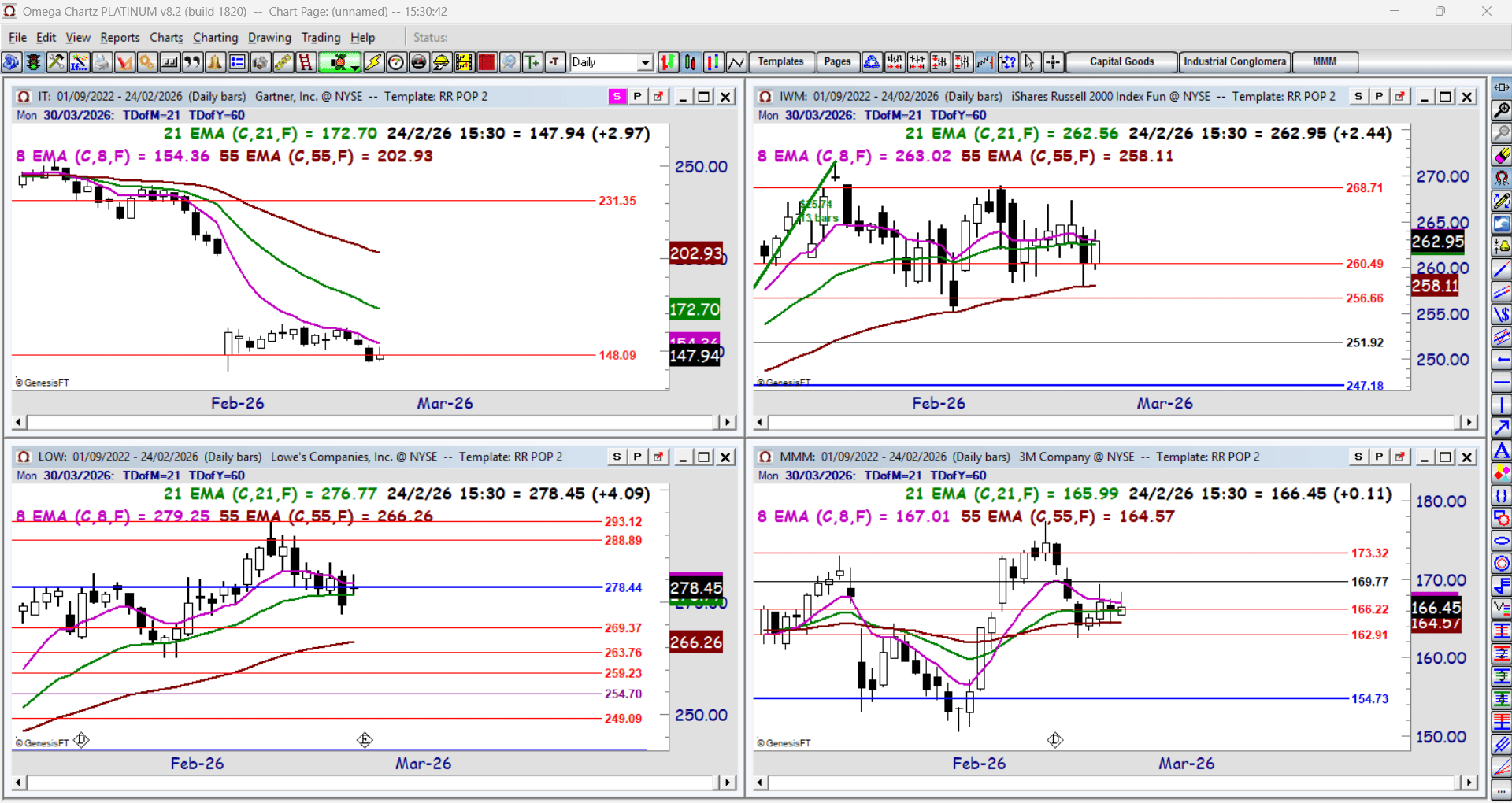Switch to candlestick chart style

[x=691, y=62]
